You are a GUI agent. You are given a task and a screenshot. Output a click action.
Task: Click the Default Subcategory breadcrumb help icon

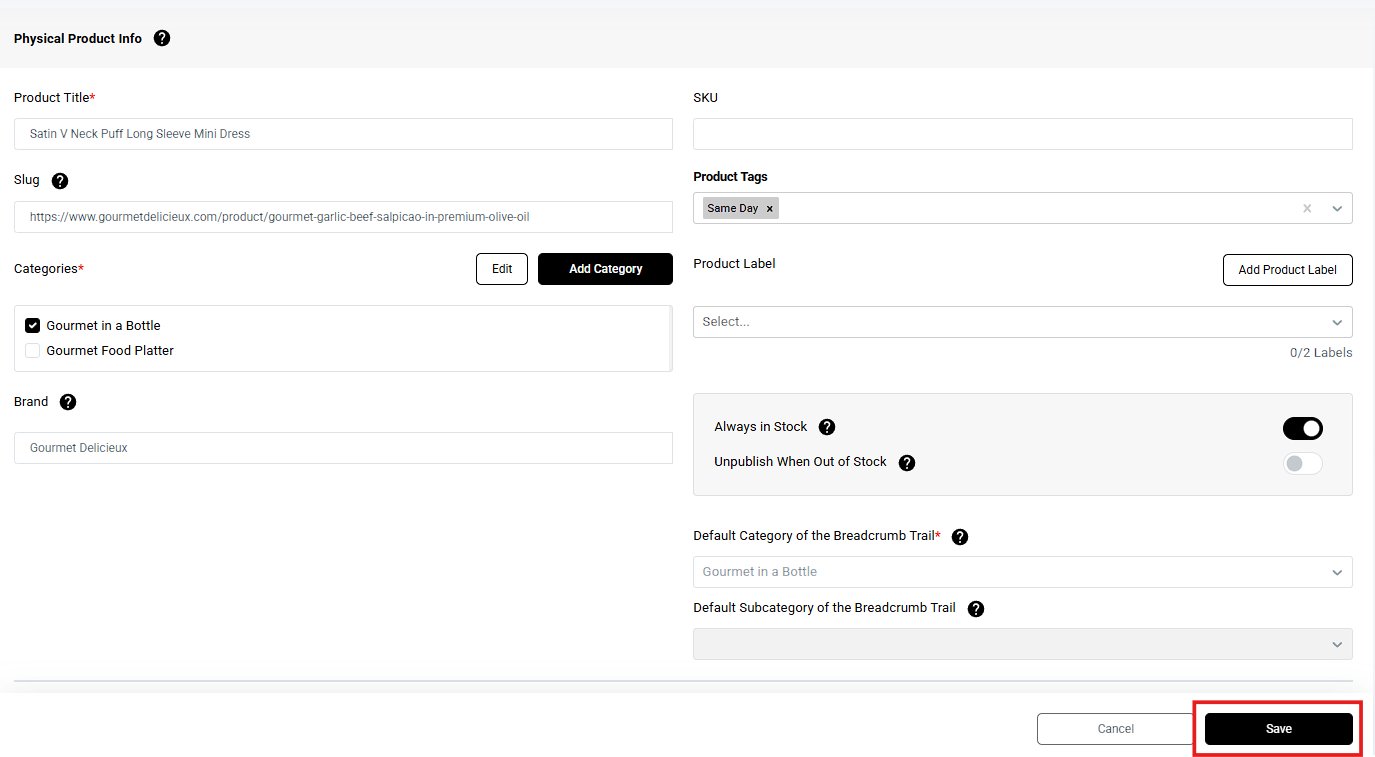click(x=976, y=609)
